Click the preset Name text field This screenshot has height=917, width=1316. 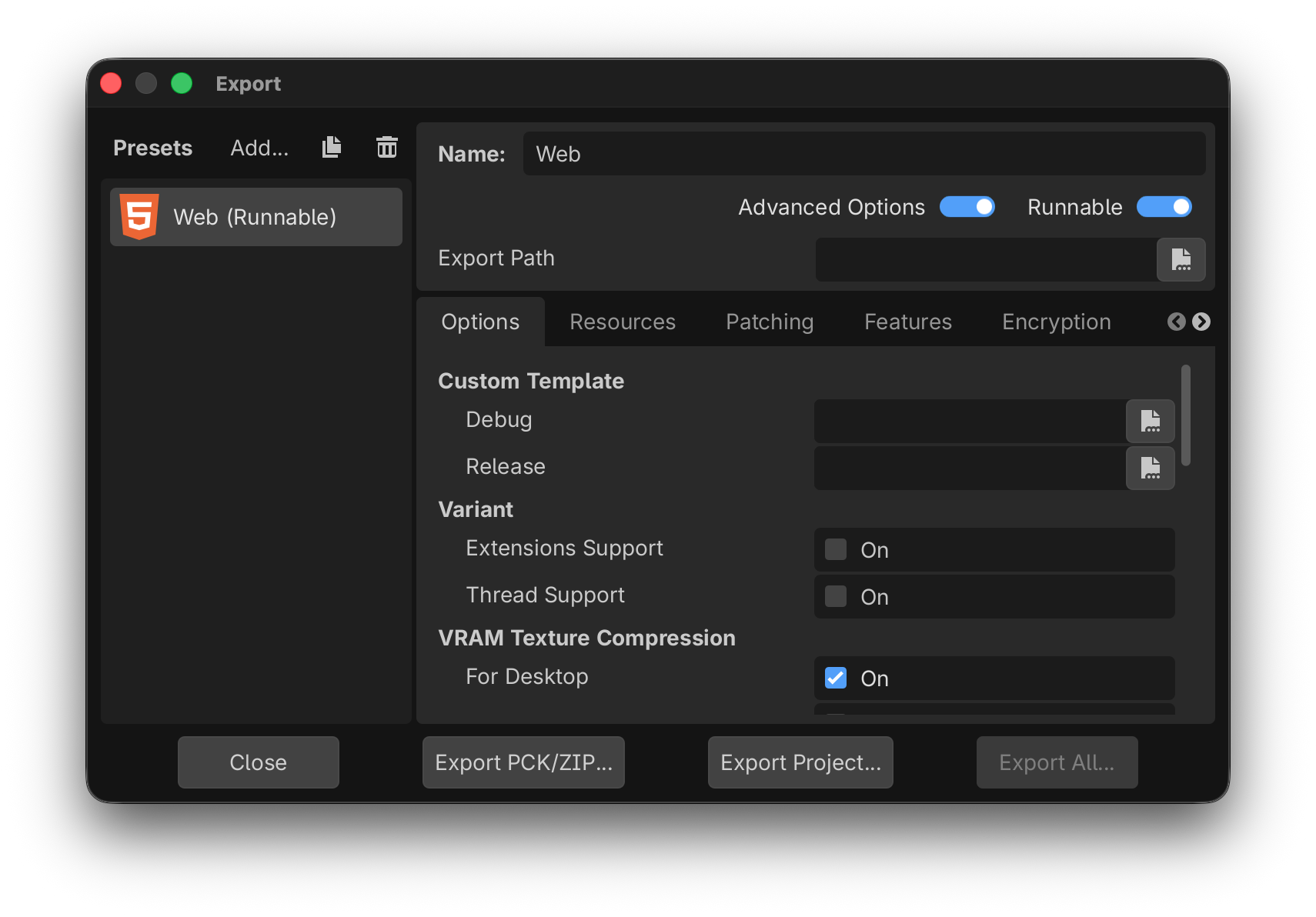pyautogui.click(x=863, y=154)
